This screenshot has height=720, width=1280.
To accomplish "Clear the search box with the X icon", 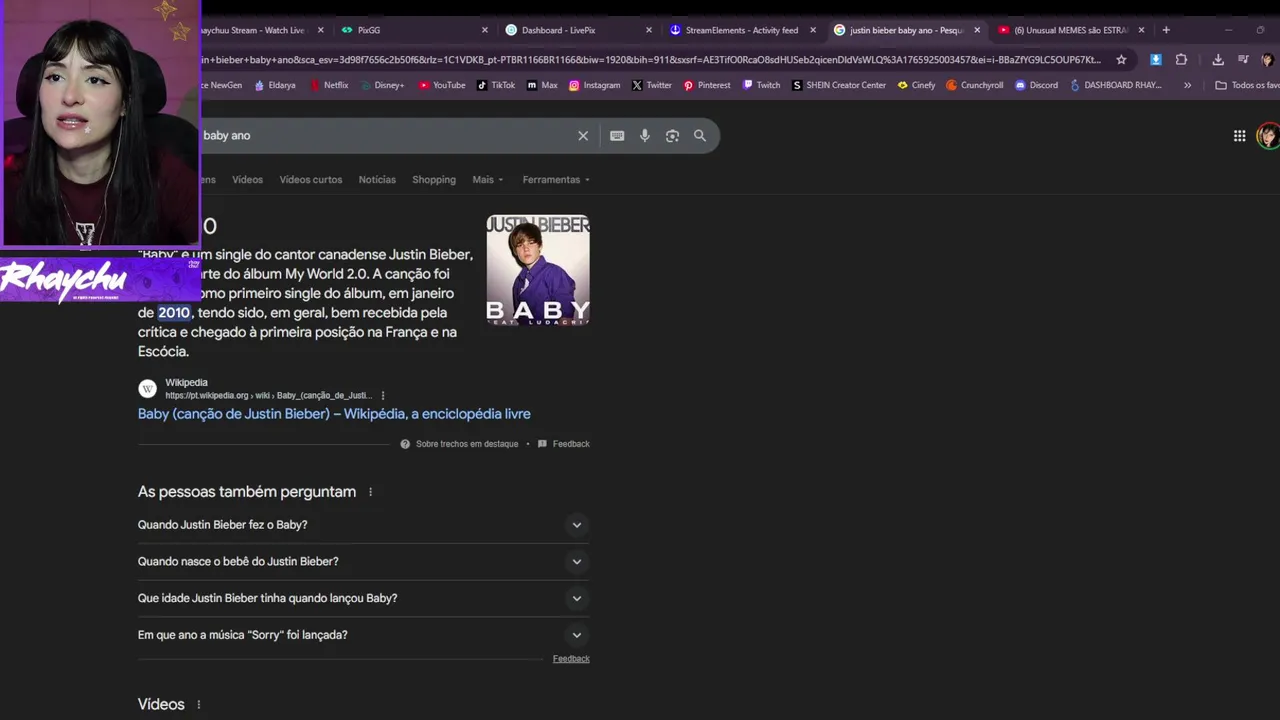I will pyautogui.click(x=583, y=136).
